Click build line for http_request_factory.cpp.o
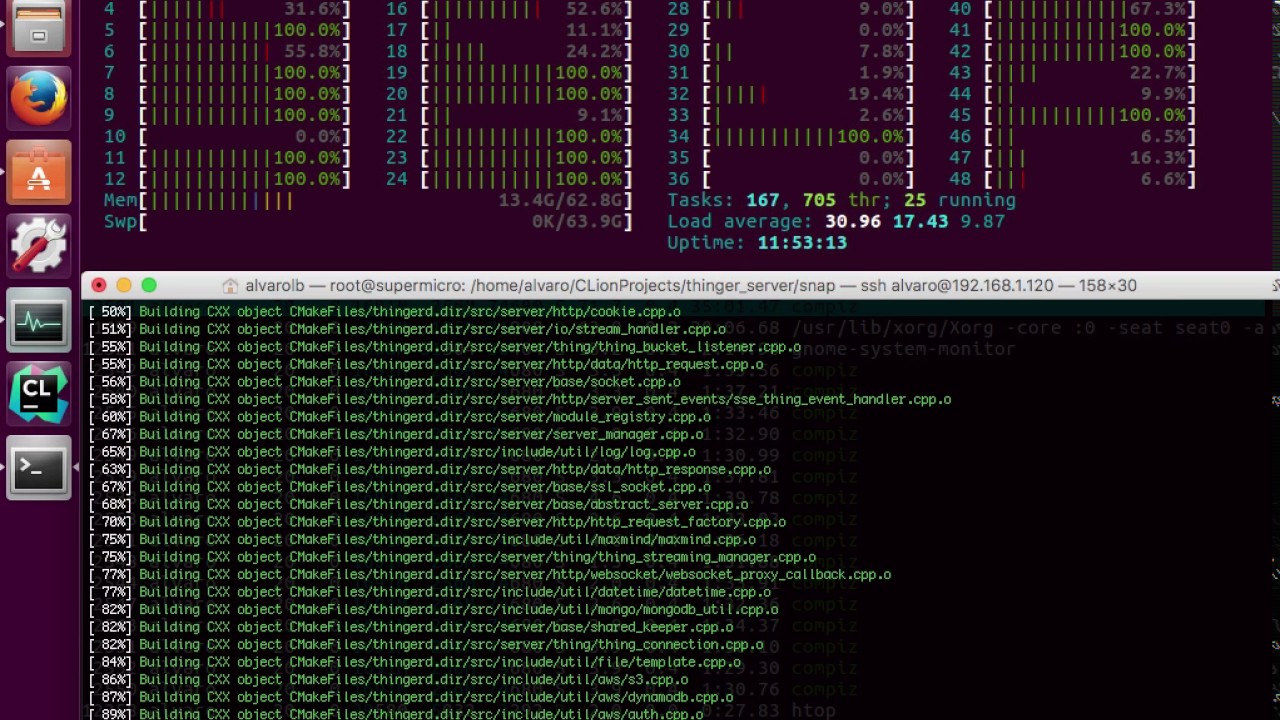The height and width of the screenshot is (720, 1280). 437,522
